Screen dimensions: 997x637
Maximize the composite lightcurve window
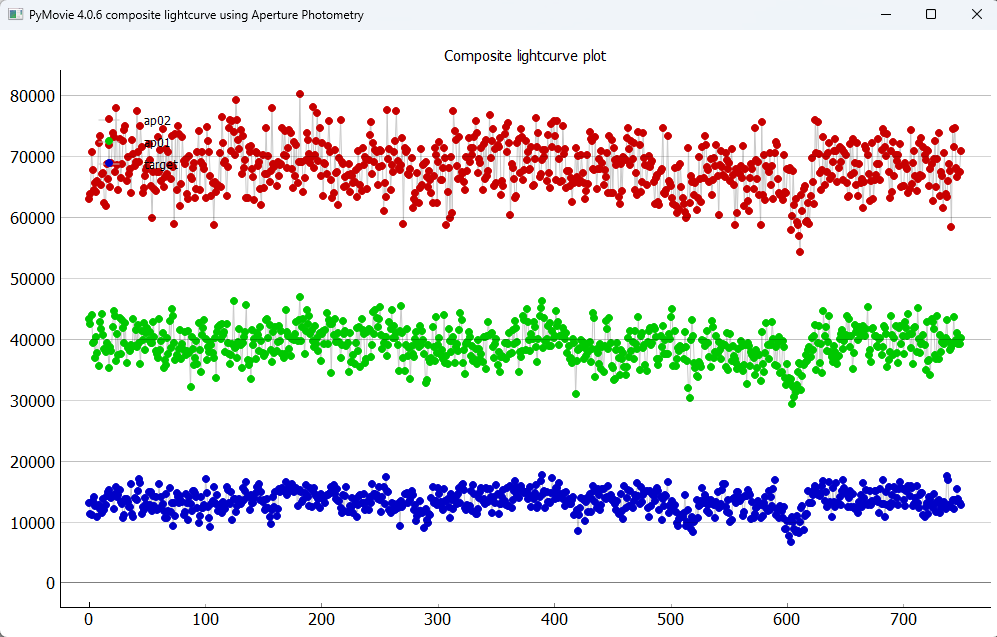coord(931,14)
